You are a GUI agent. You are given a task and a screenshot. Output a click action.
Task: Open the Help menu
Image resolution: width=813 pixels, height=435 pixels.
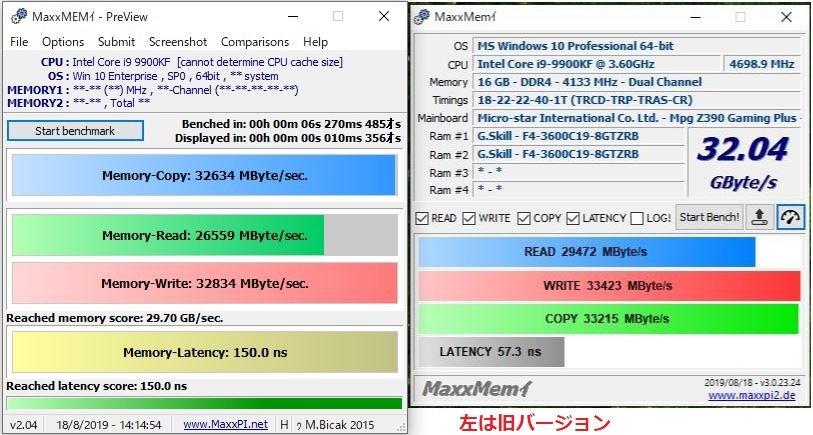click(315, 42)
